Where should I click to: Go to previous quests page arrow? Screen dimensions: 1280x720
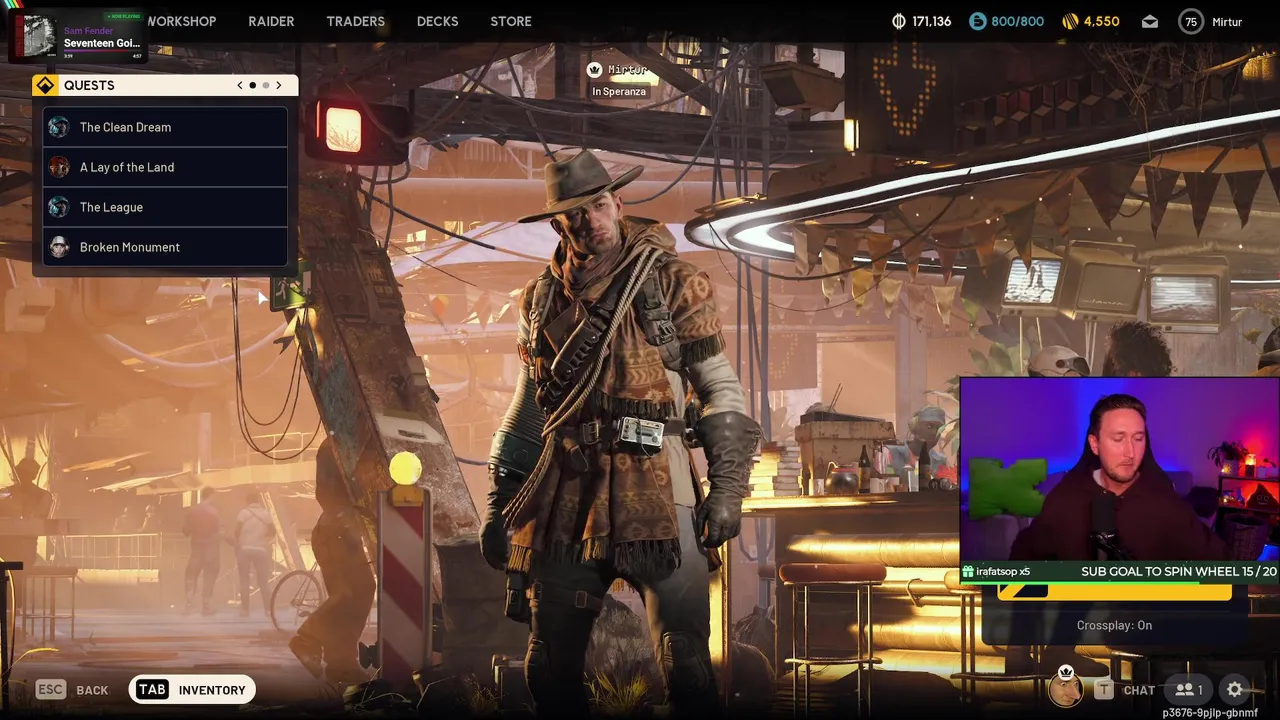(240, 85)
